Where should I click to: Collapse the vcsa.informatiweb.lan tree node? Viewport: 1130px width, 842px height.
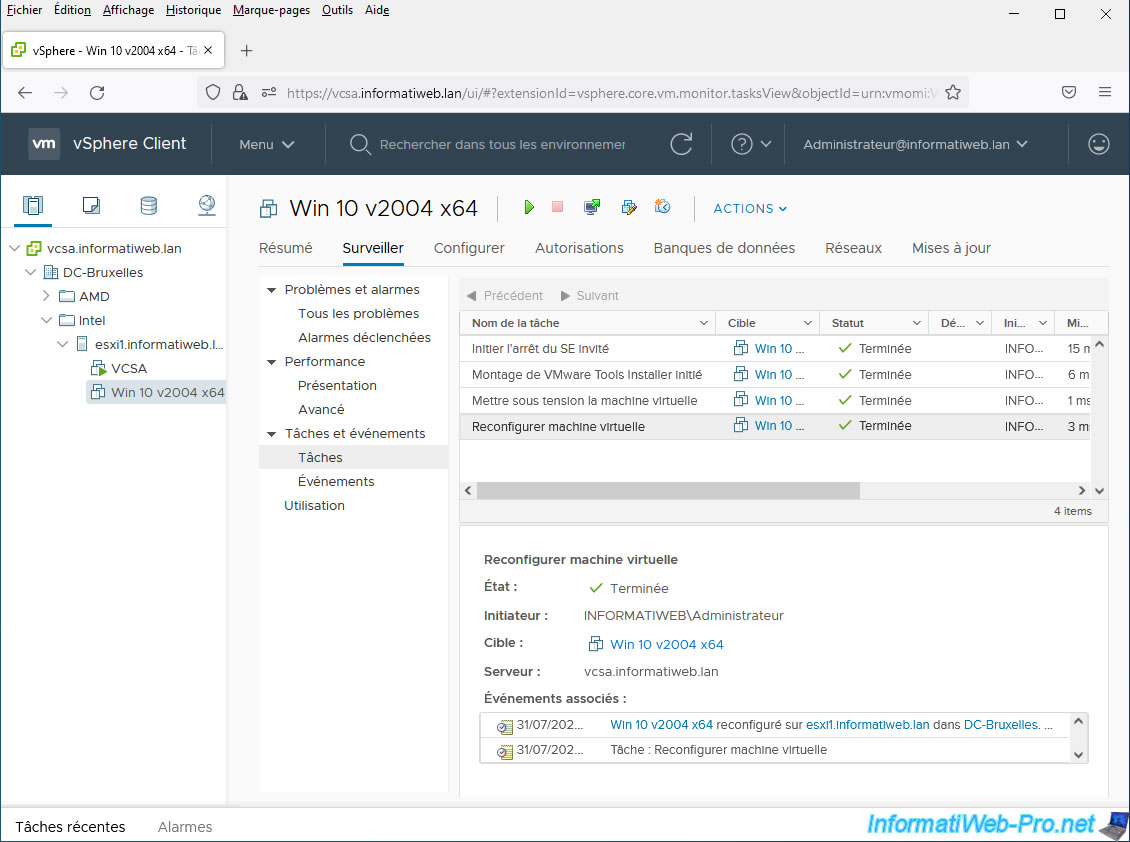pyautogui.click(x=14, y=248)
